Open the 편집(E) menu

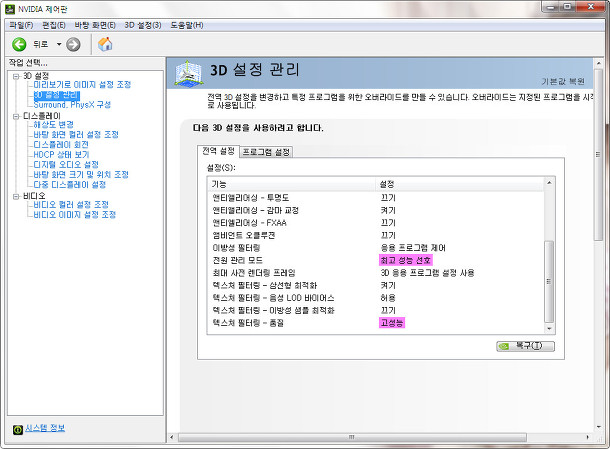click(x=54, y=25)
